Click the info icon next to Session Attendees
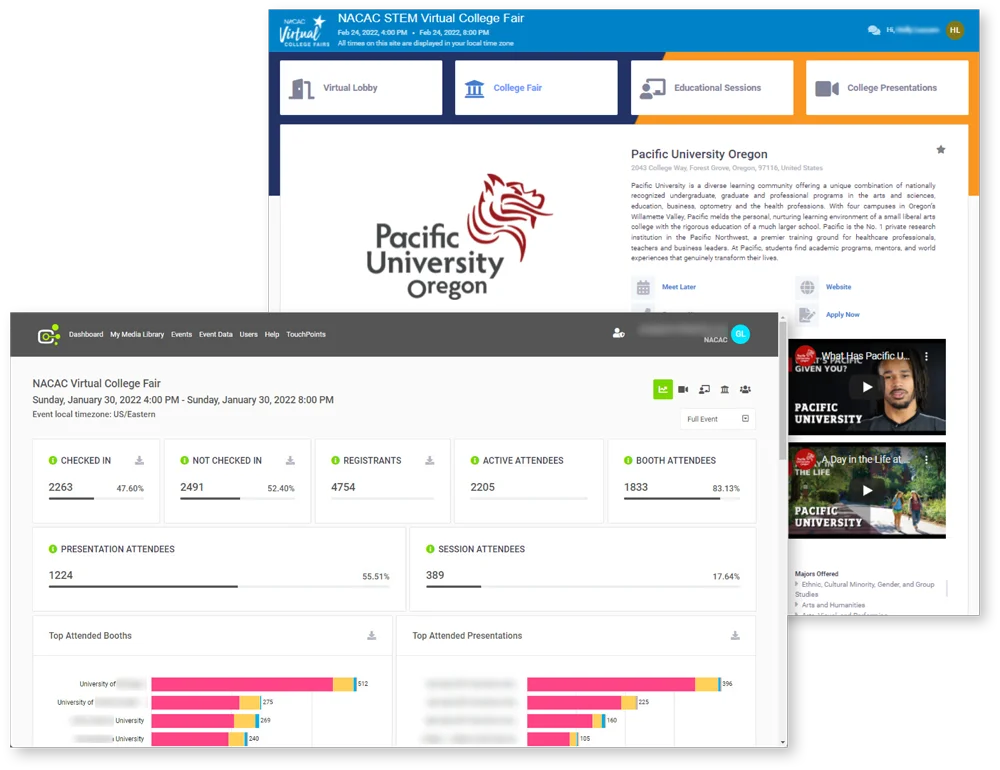 pyautogui.click(x=430, y=549)
